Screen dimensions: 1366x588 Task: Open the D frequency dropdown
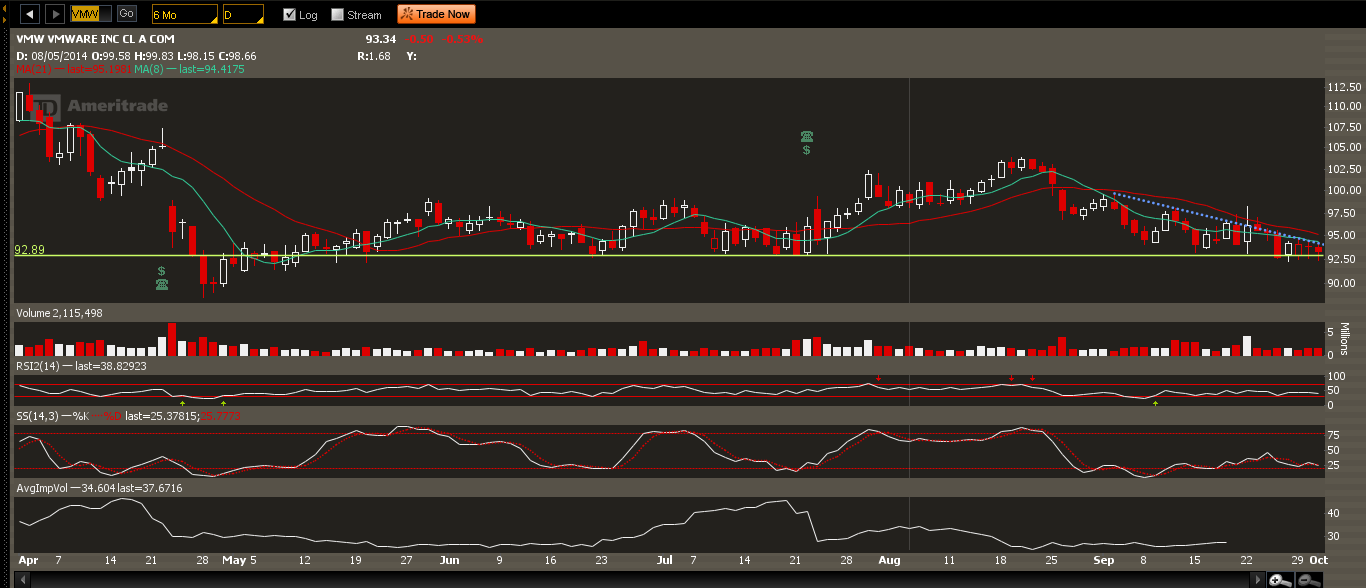(x=243, y=15)
